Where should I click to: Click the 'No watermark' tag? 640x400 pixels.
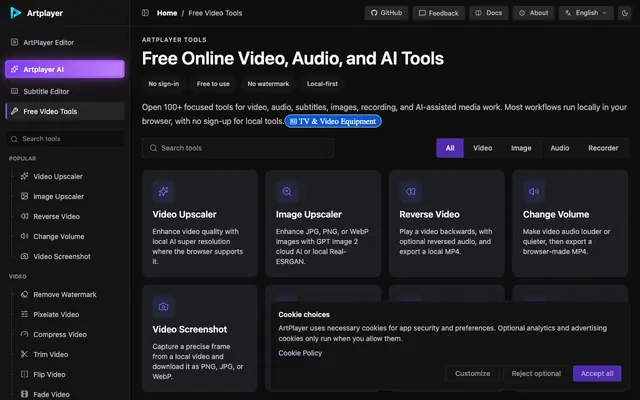[x=268, y=84]
